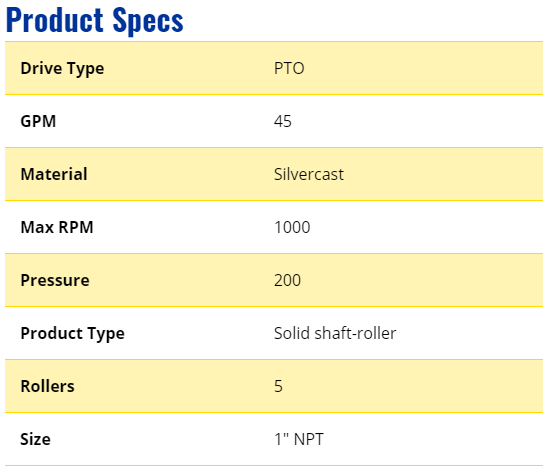Viewport: 548px width, 473px height.
Task: Click the Product Specs heading
Action: point(94,21)
